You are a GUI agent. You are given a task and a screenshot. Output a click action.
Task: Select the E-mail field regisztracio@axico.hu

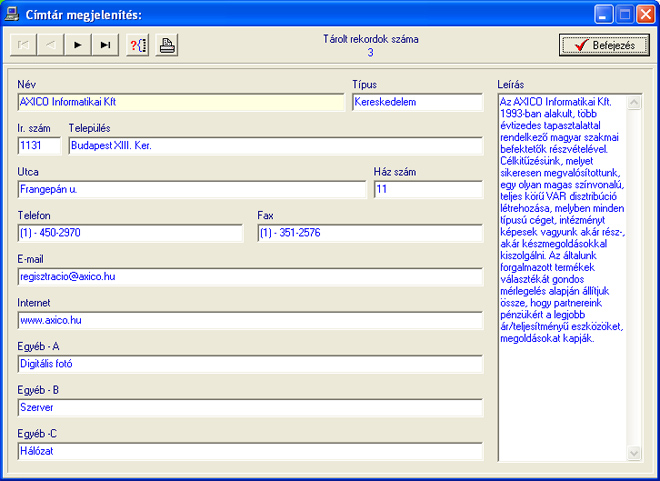pyautogui.click(x=250, y=276)
